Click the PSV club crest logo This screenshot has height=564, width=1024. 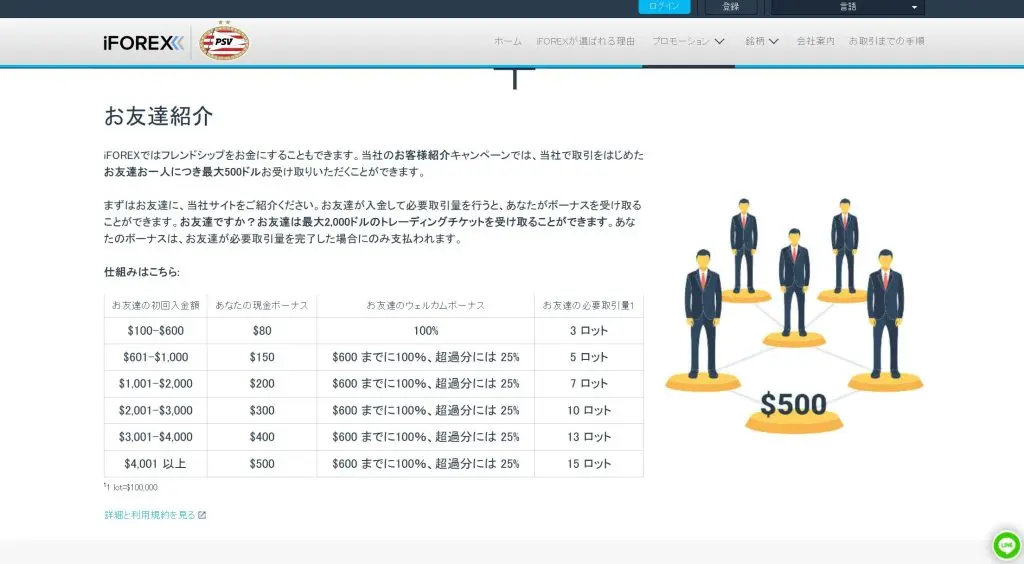point(224,41)
